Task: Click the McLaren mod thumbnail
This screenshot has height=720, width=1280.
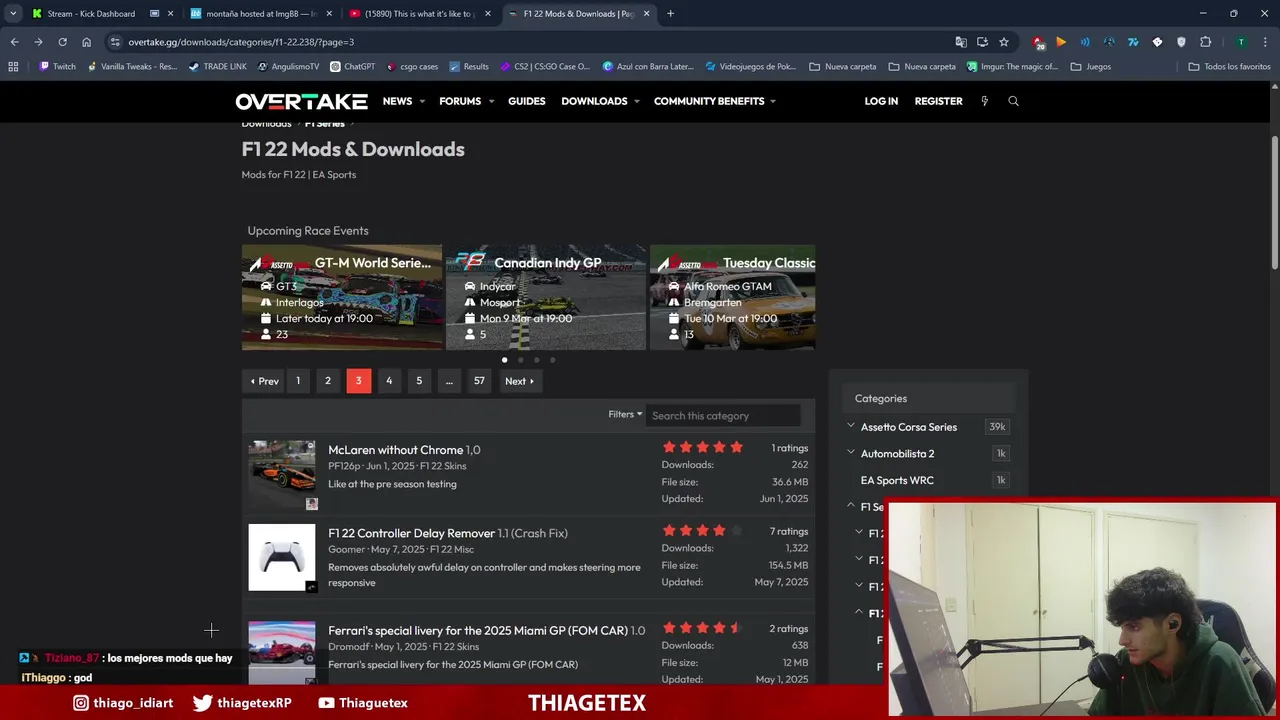Action: [282, 474]
